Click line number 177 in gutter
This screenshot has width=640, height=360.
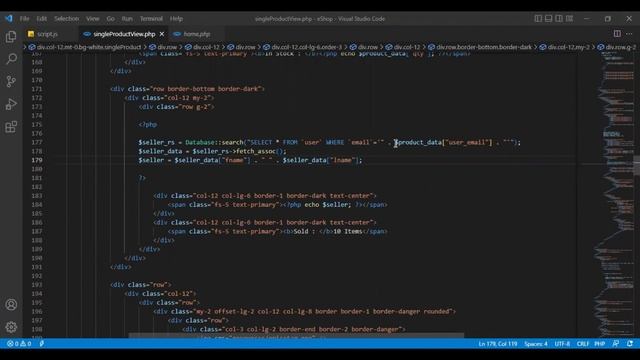tap(37, 142)
